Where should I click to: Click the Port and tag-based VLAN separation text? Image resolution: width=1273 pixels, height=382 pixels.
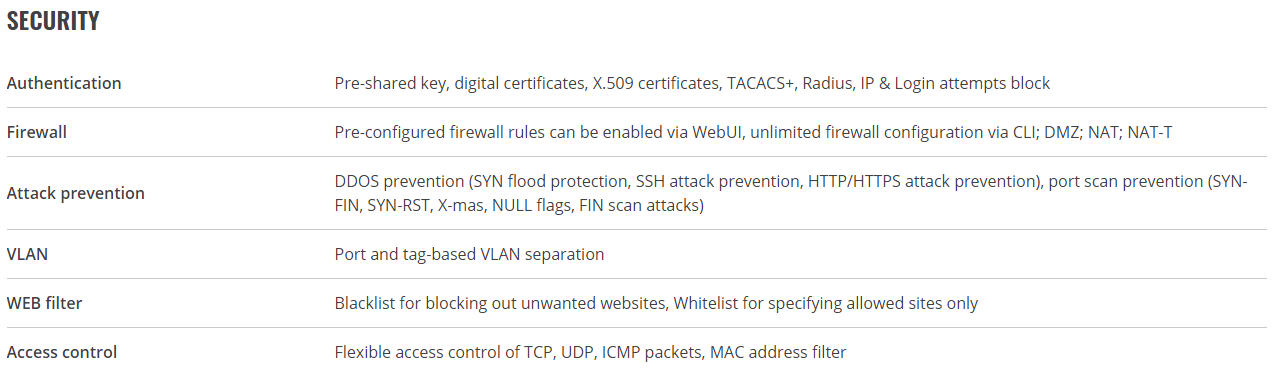click(469, 254)
